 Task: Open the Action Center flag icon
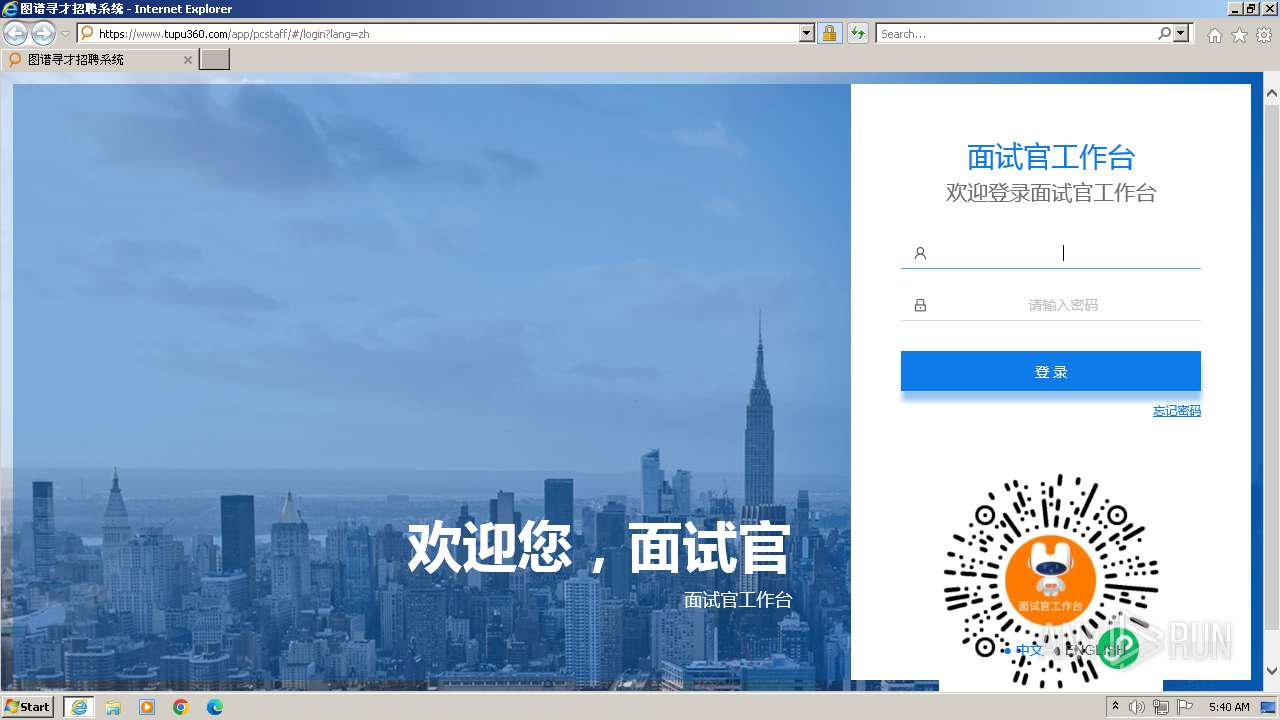pyautogui.click(x=1185, y=707)
